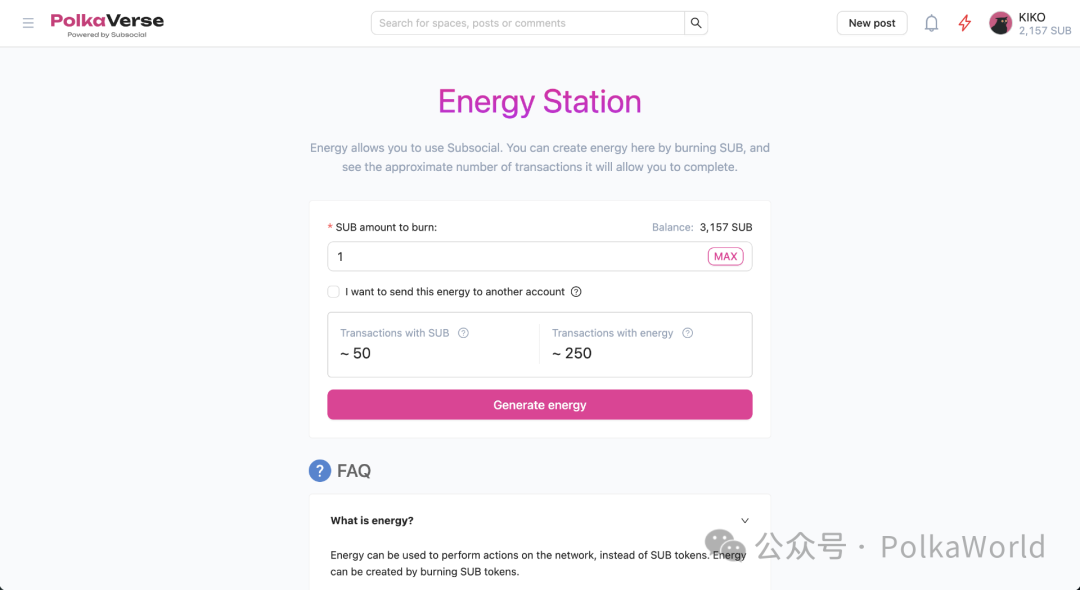Click the red energy lightning icon
This screenshot has width=1080, height=590.
(965, 23)
